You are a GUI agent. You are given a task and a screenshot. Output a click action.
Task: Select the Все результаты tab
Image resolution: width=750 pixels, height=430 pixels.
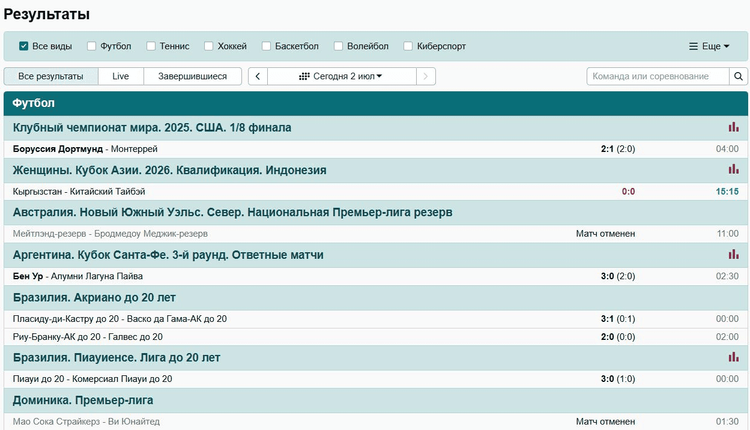pyautogui.click(x=51, y=76)
